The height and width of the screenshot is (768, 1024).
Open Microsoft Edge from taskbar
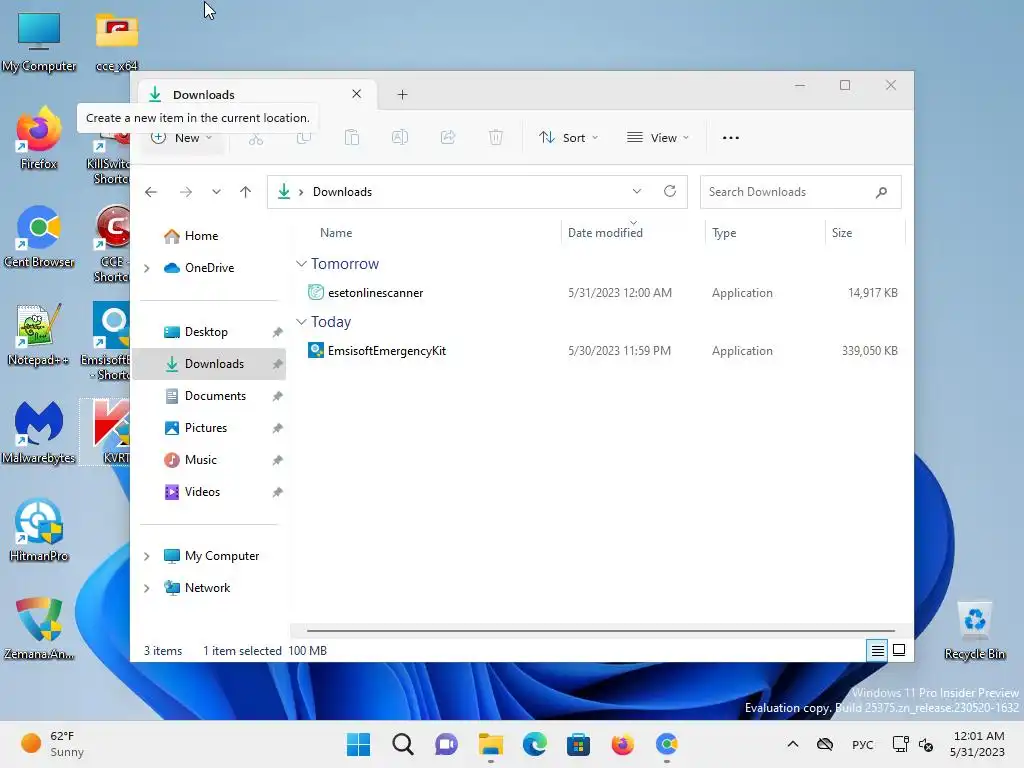[535, 744]
